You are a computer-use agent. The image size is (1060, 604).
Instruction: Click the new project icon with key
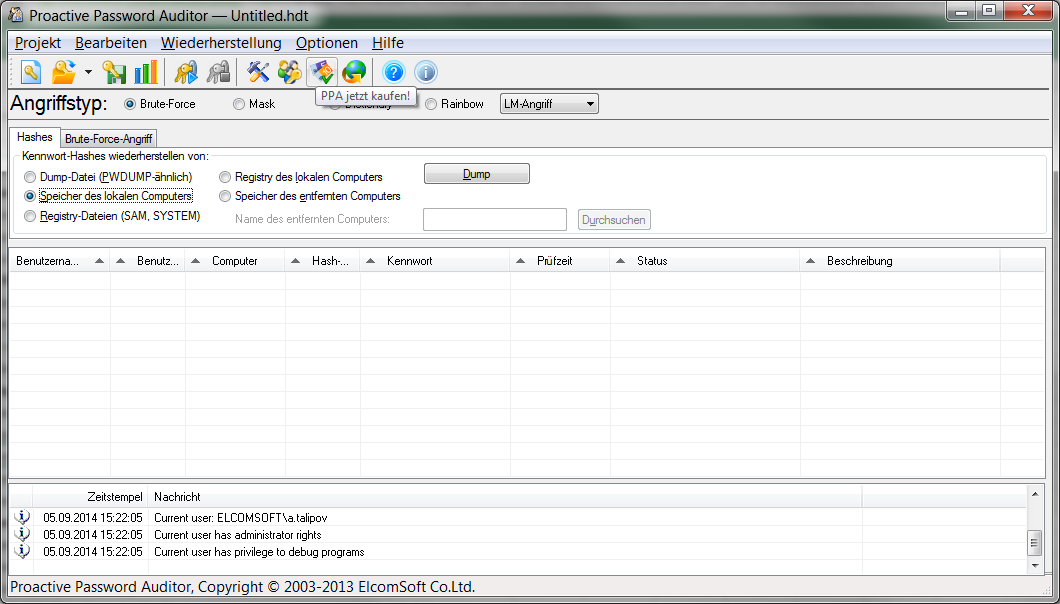(x=31, y=72)
